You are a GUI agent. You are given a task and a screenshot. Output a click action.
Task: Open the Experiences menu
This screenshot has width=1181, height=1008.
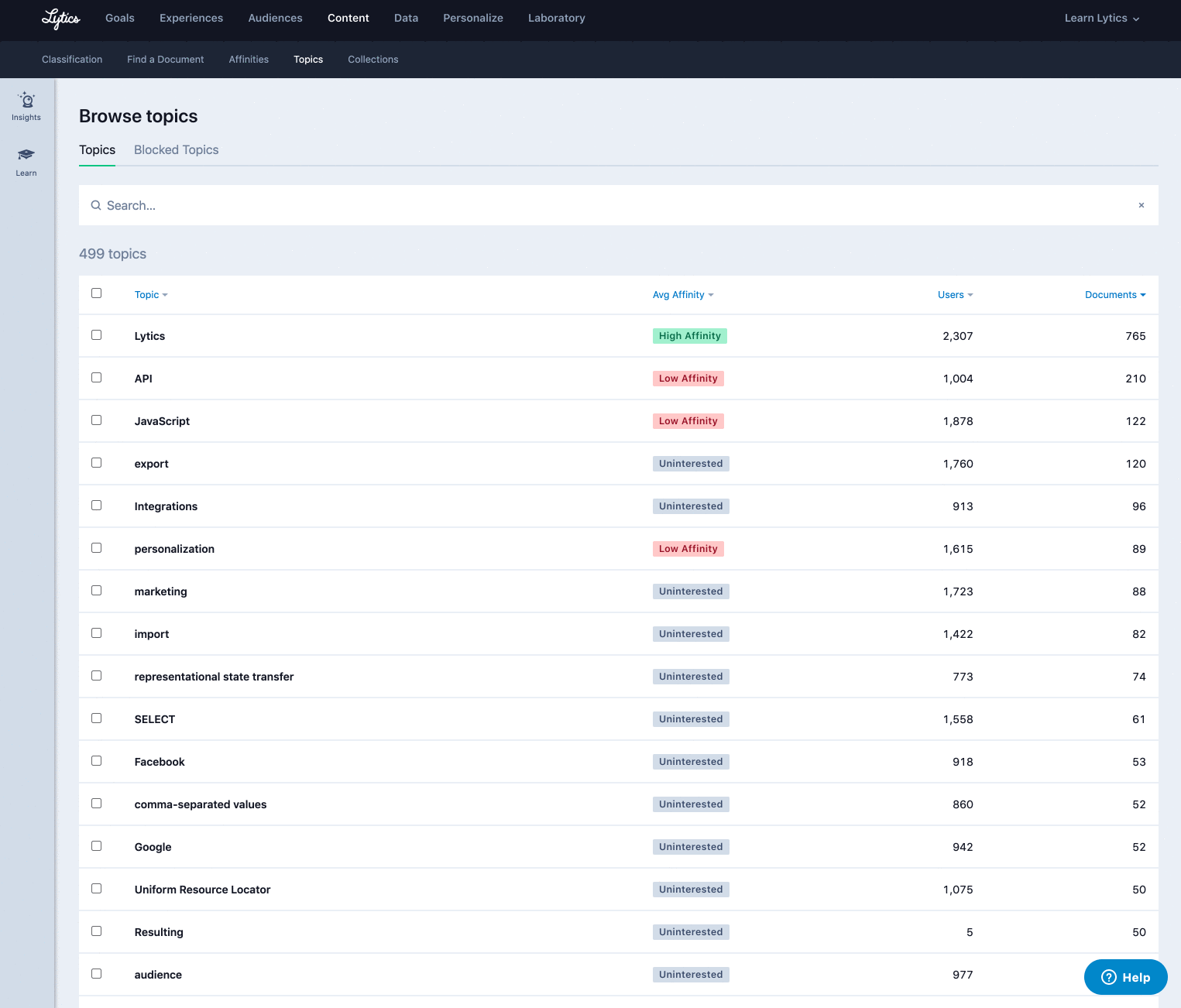click(191, 18)
